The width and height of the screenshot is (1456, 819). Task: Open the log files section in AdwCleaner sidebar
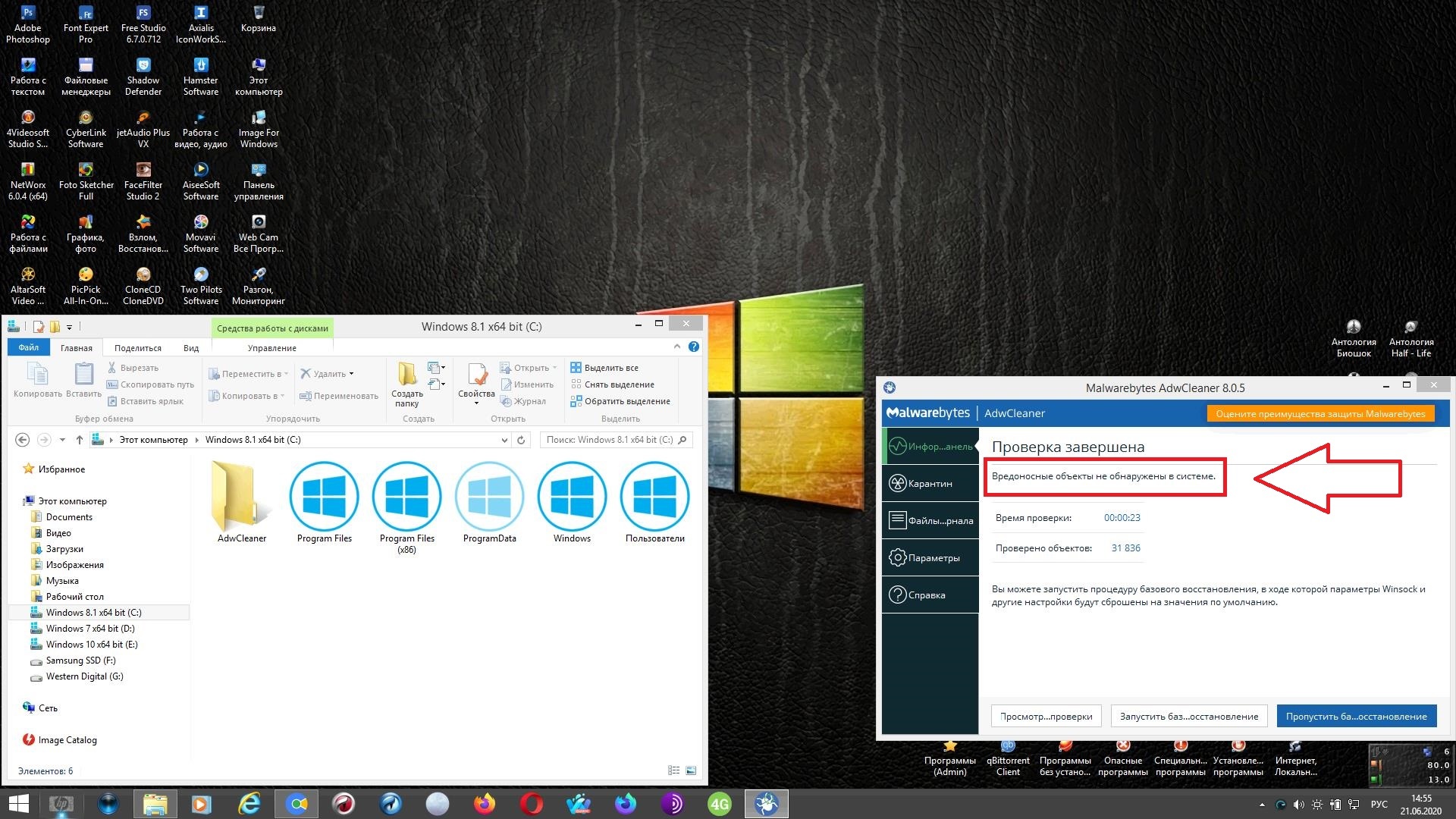pos(930,520)
